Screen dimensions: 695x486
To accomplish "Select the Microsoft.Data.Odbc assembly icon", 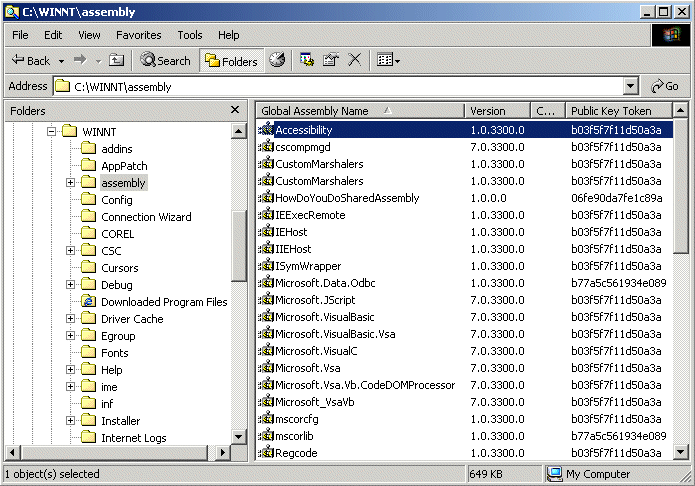I will coord(266,282).
